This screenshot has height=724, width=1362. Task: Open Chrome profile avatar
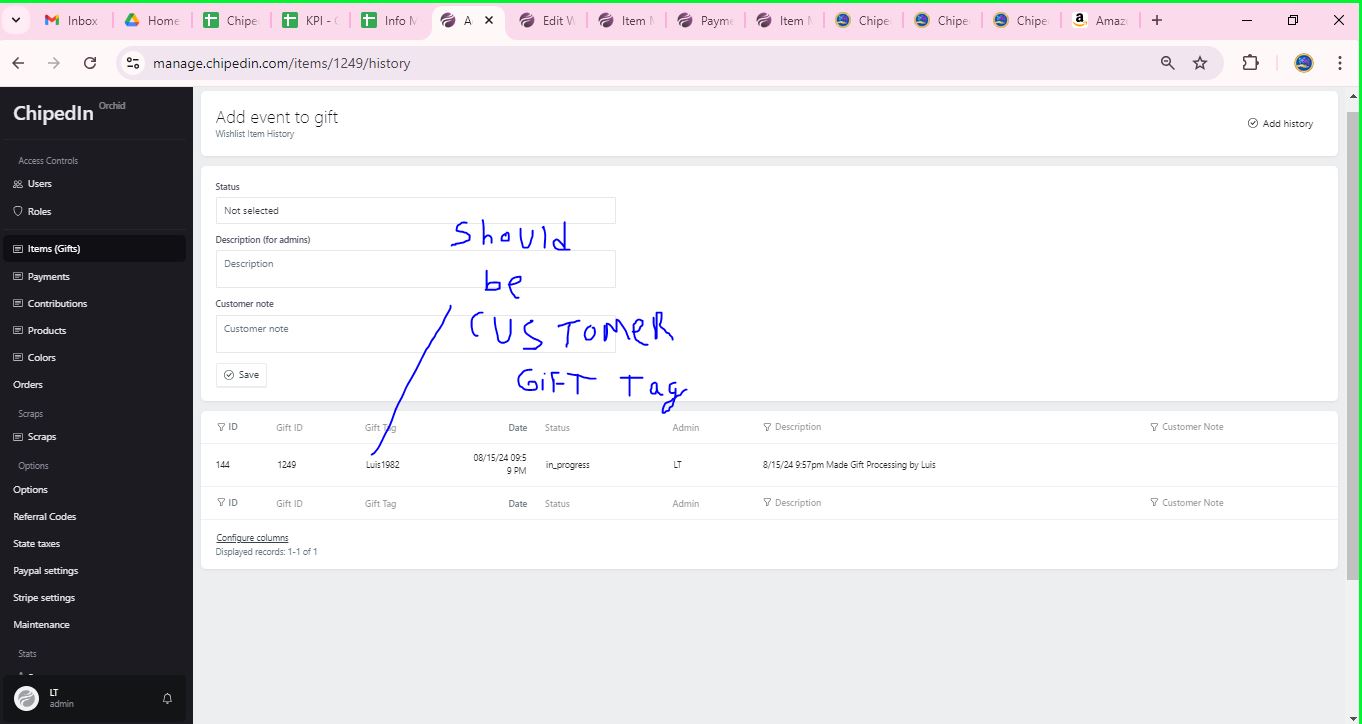(1303, 63)
